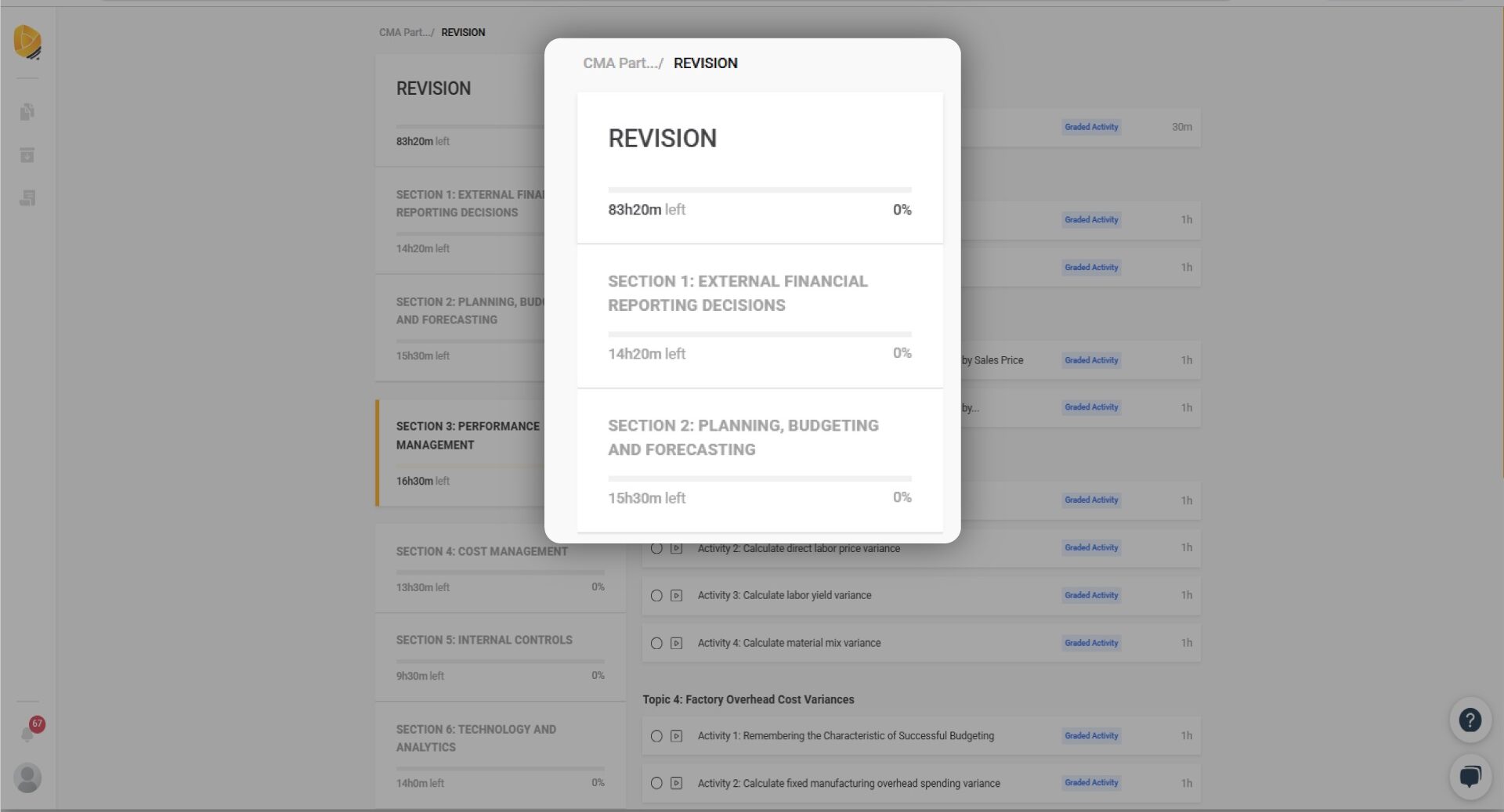Open the chat bubble widget
Screen dimensions: 1504x812
pyautogui.click(x=1470, y=776)
